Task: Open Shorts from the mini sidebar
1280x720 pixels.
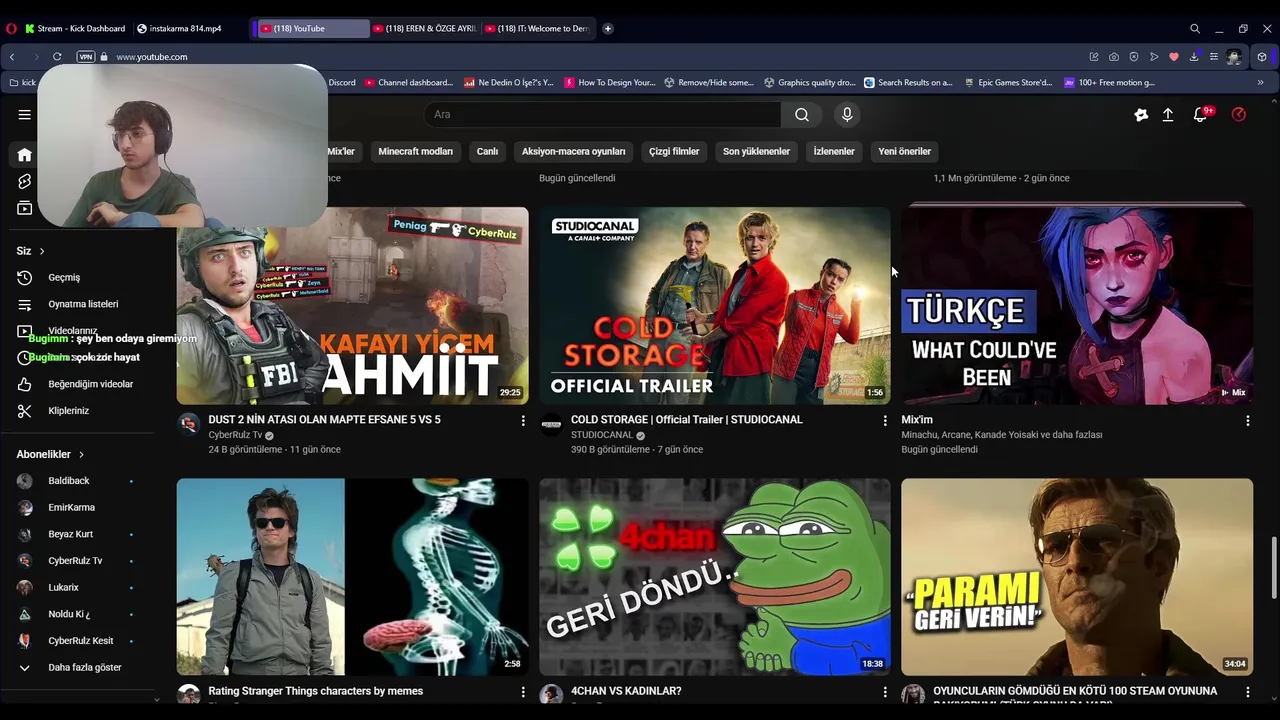Action: click(x=24, y=181)
